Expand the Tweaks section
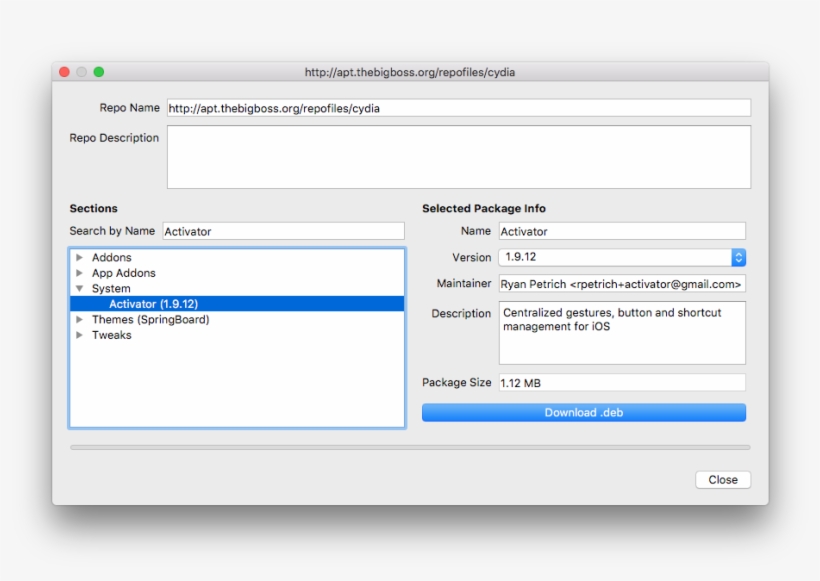Screen dimensions: 820x581 point(79,335)
